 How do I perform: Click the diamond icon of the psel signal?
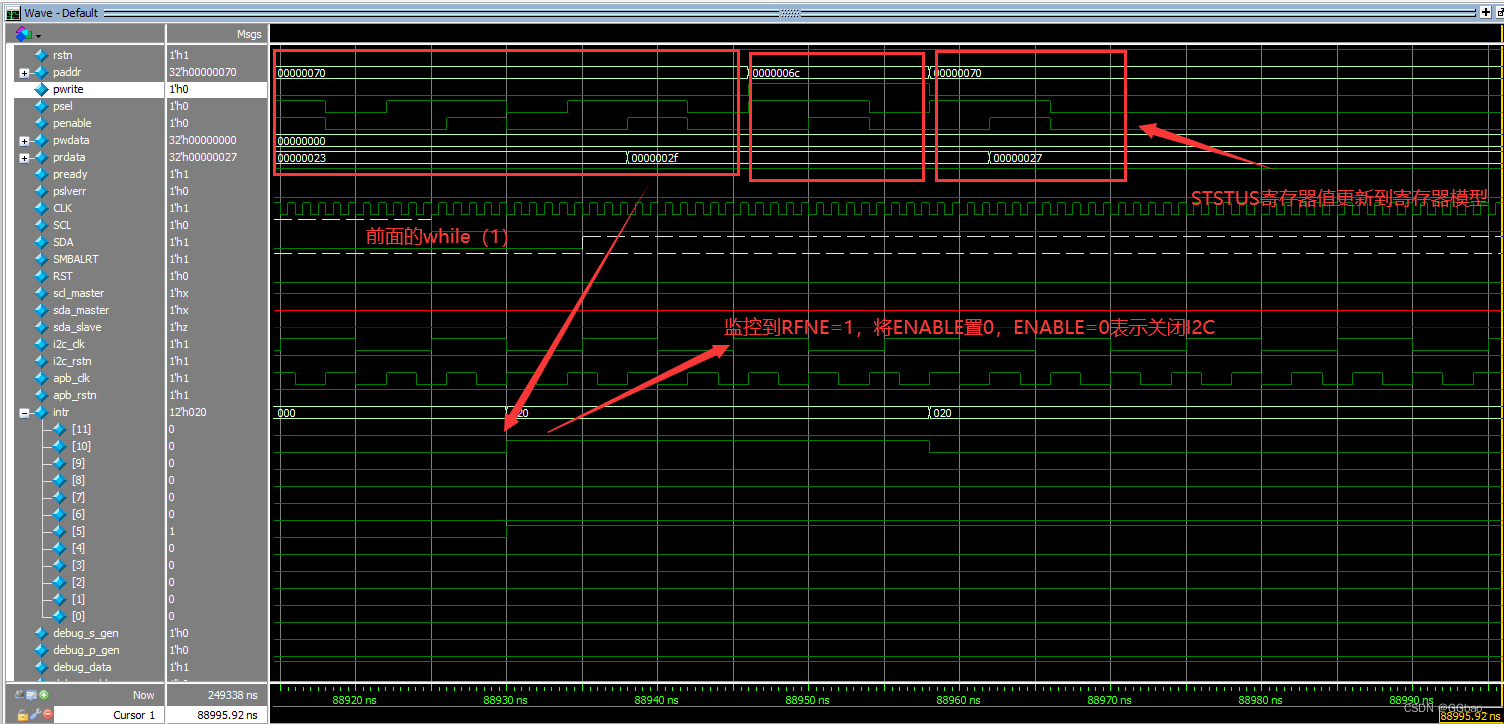click(41, 106)
